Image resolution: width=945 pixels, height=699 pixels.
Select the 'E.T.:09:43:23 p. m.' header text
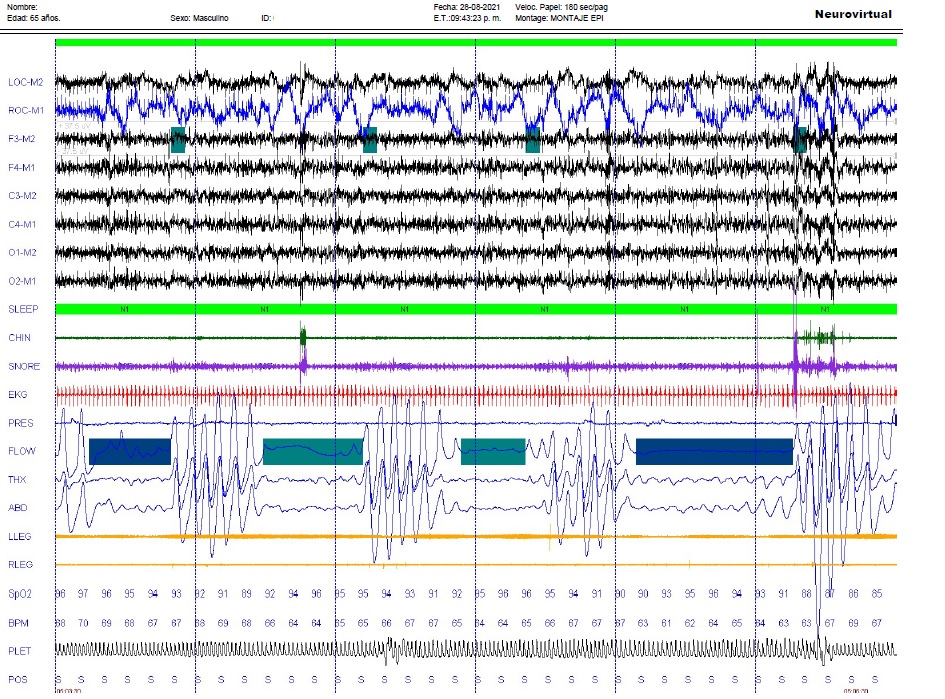tap(467, 18)
